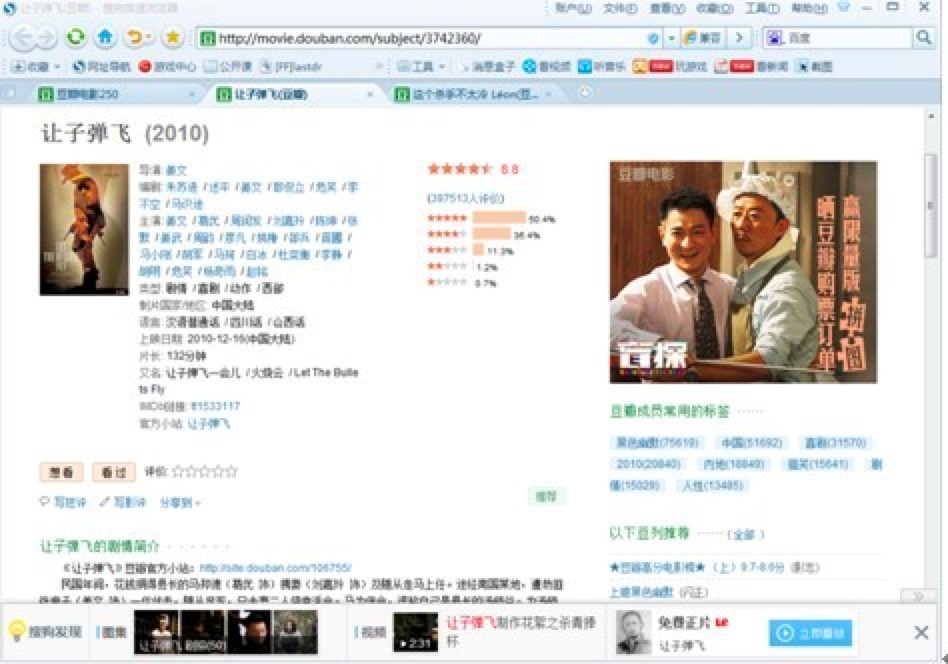Bookmark this page with the yellow star icon
Viewport: 948px width, 664px height.
[173, 37]
